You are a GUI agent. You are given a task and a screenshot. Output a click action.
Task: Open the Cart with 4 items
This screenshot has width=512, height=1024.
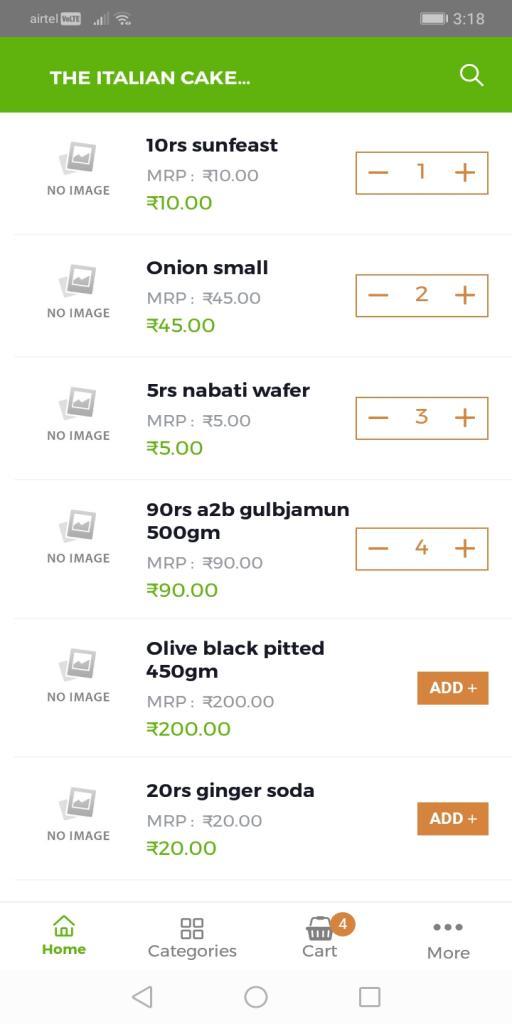[321, 936]
